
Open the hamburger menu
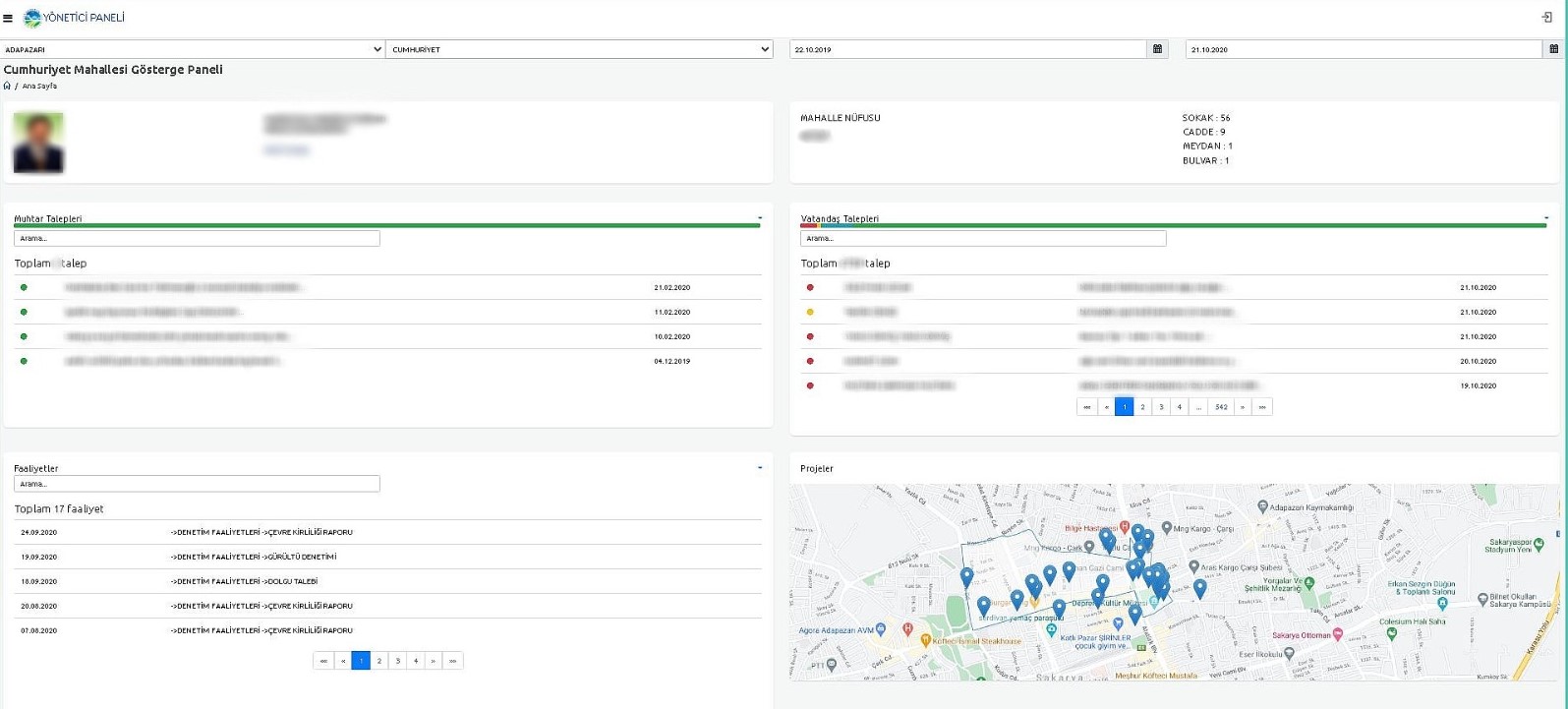pos(8,18)
